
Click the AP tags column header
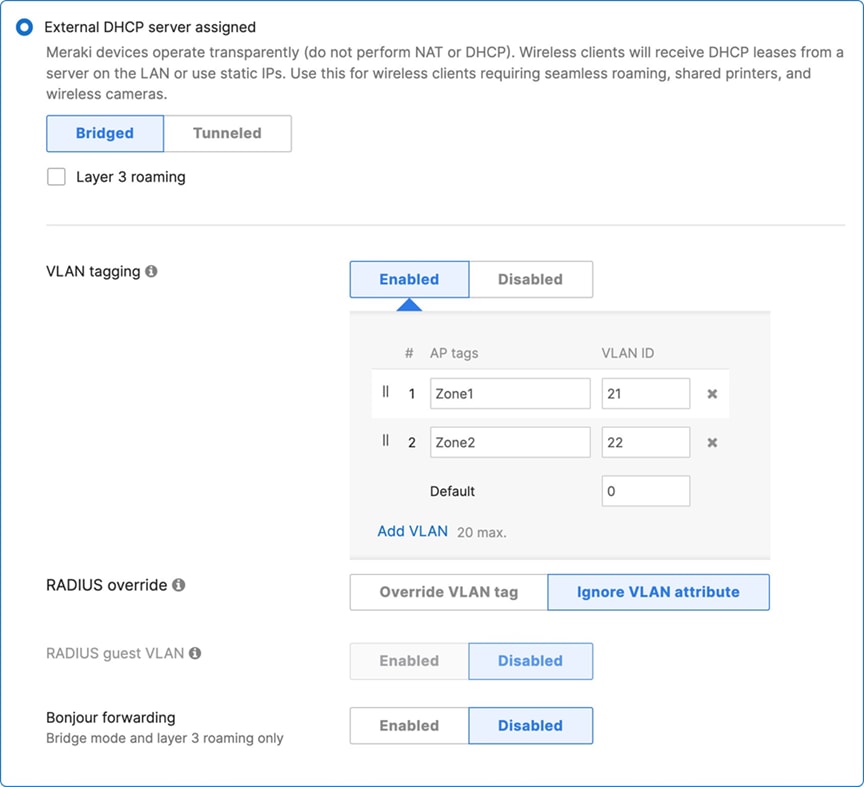pos(454,353)
